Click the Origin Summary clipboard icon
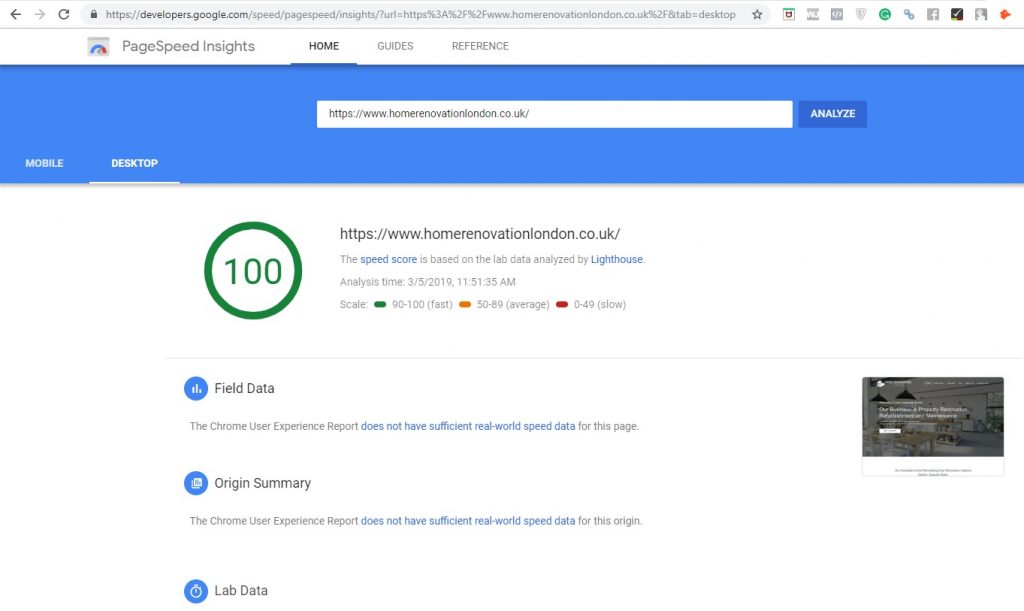 point(196,483)
